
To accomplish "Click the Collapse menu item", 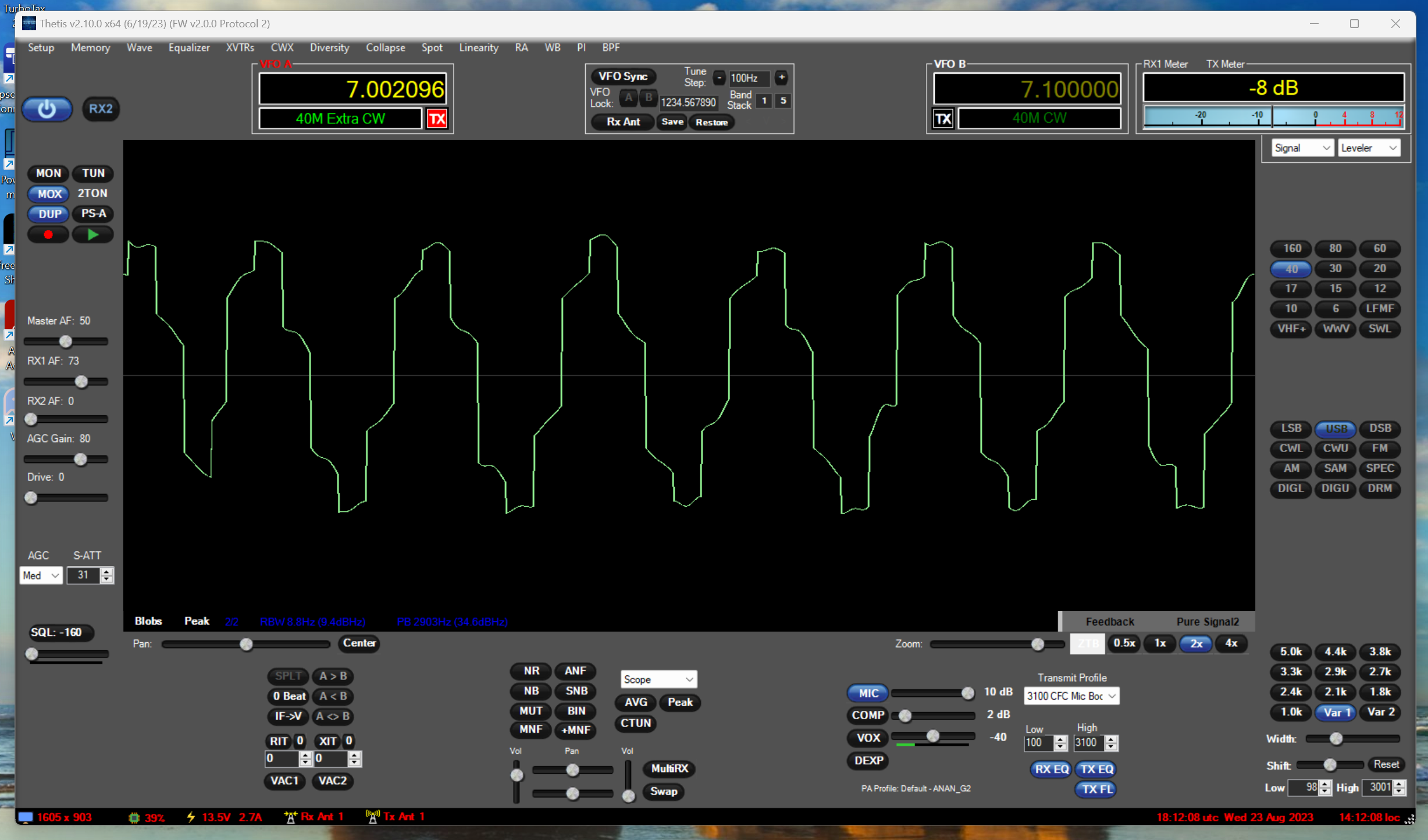I will coord(385,48).
